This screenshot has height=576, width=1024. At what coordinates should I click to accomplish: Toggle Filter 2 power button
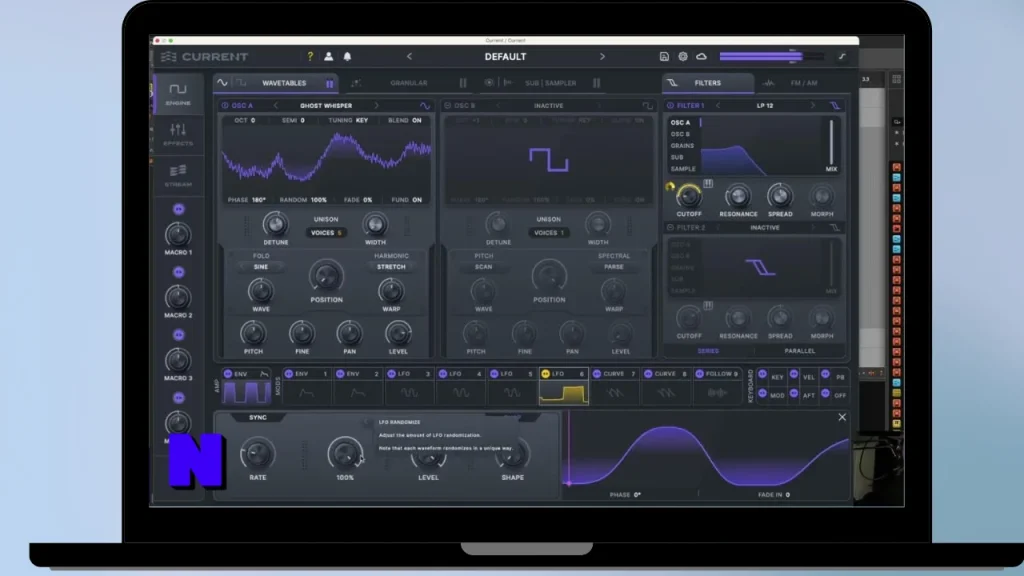tap(670, 228)
